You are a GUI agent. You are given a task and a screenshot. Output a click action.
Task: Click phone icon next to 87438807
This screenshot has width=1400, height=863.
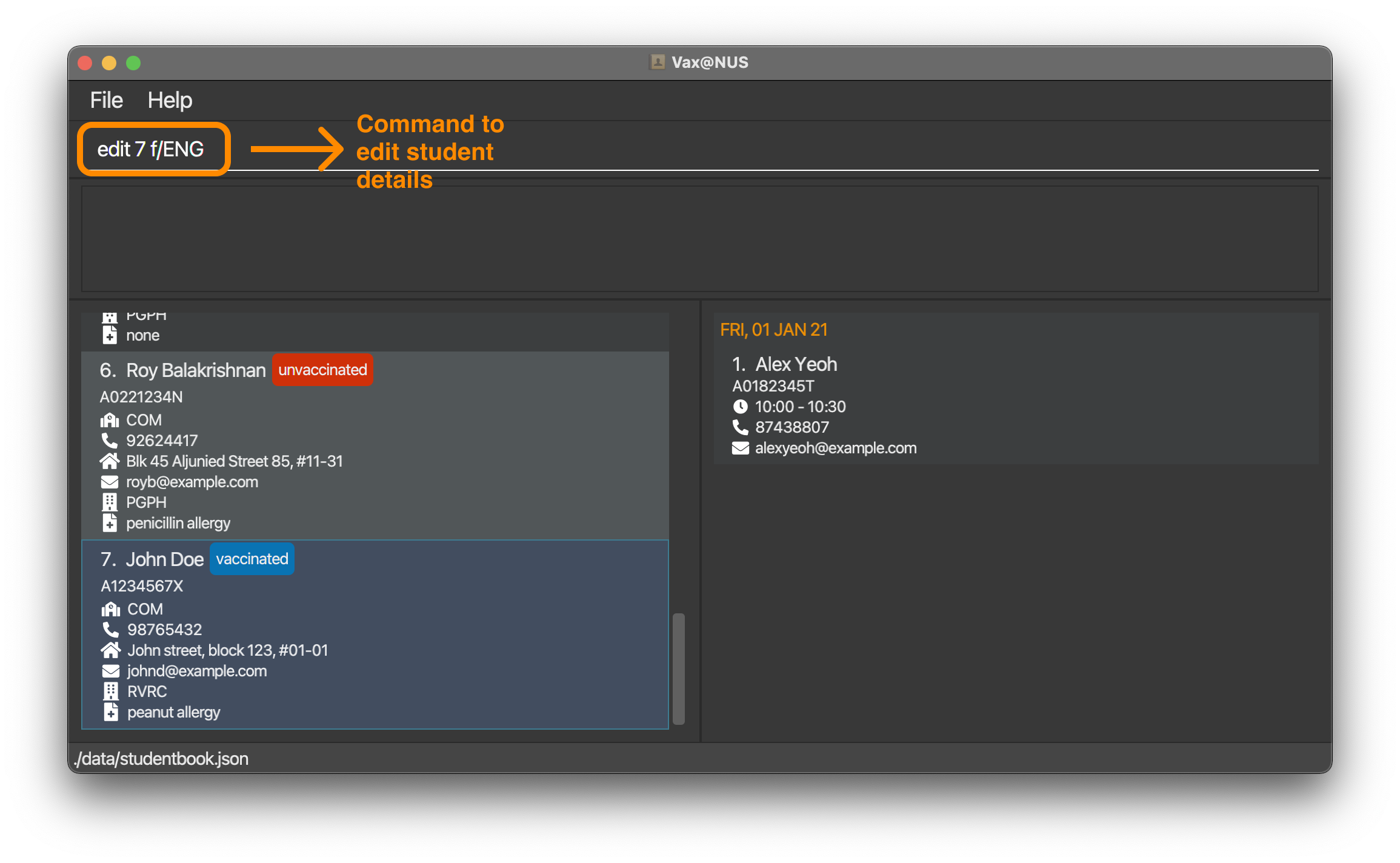(x=740, y=427)
